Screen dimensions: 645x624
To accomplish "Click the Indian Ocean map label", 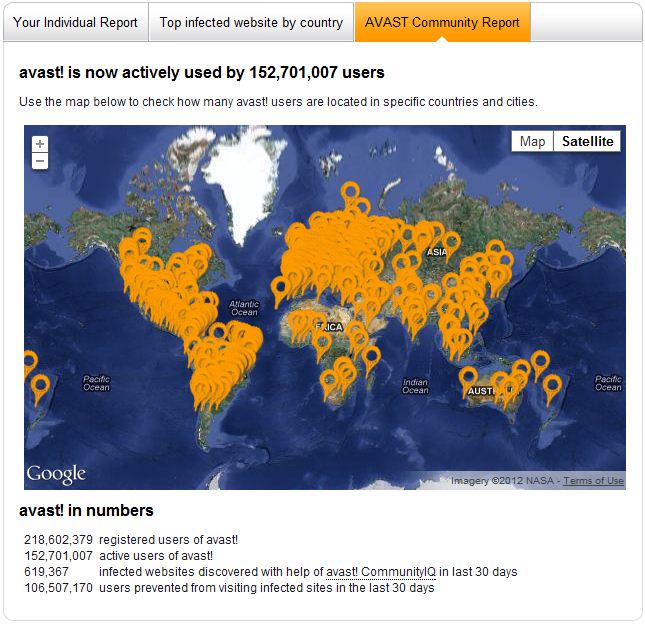I will (415, 386).
